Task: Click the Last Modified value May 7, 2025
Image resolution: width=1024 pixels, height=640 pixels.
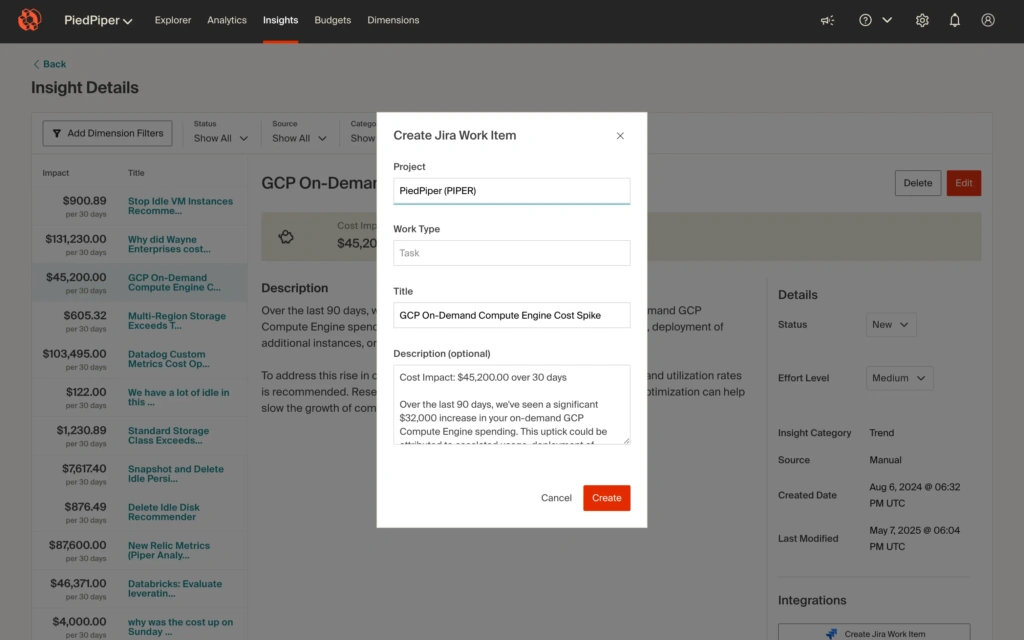Action: (914, 538)
